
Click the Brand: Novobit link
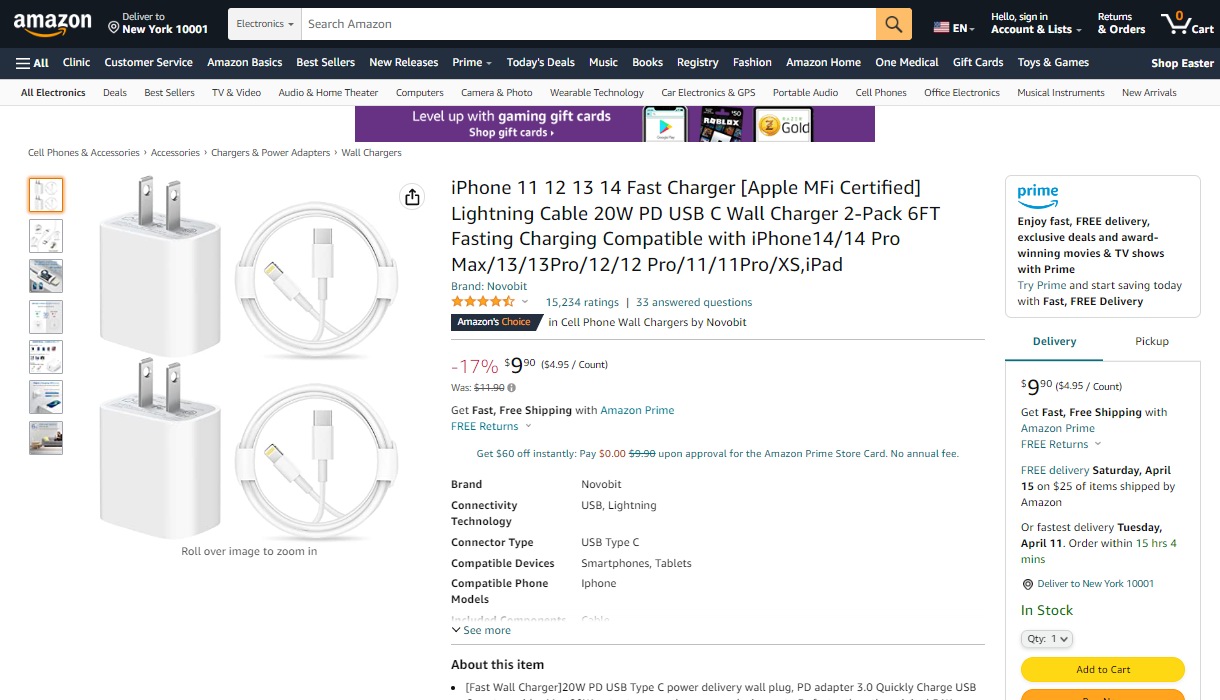pos(489,286)
